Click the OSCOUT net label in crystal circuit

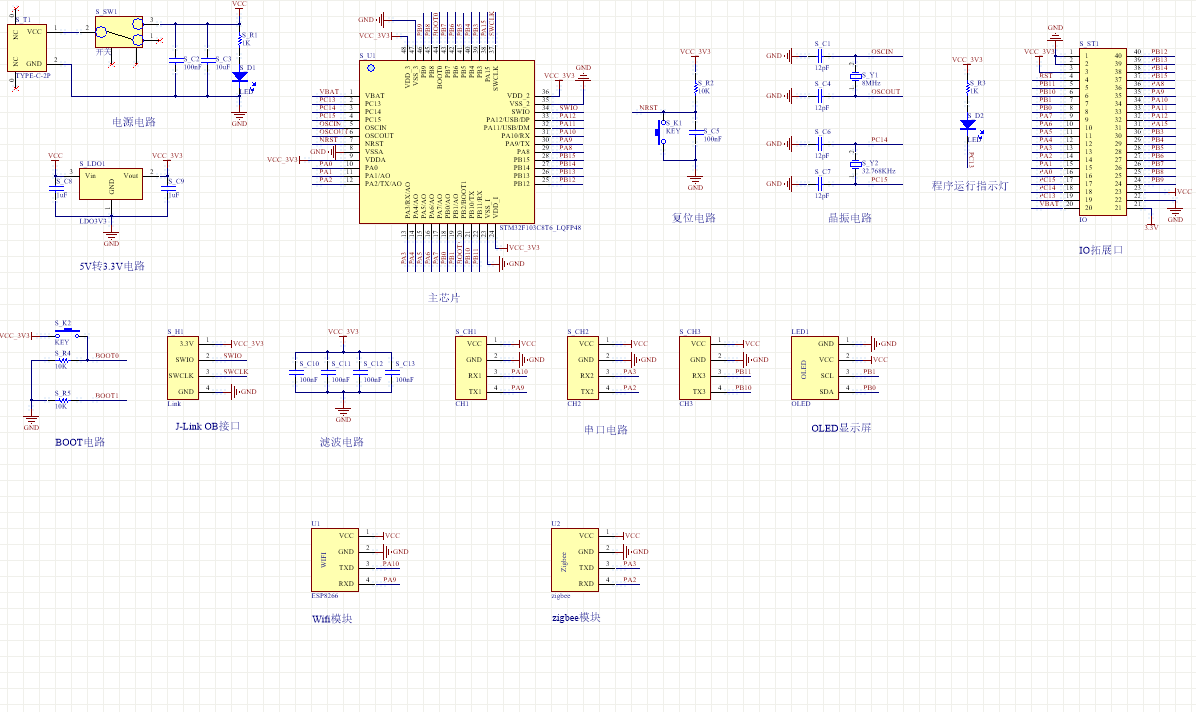point(886,92)
